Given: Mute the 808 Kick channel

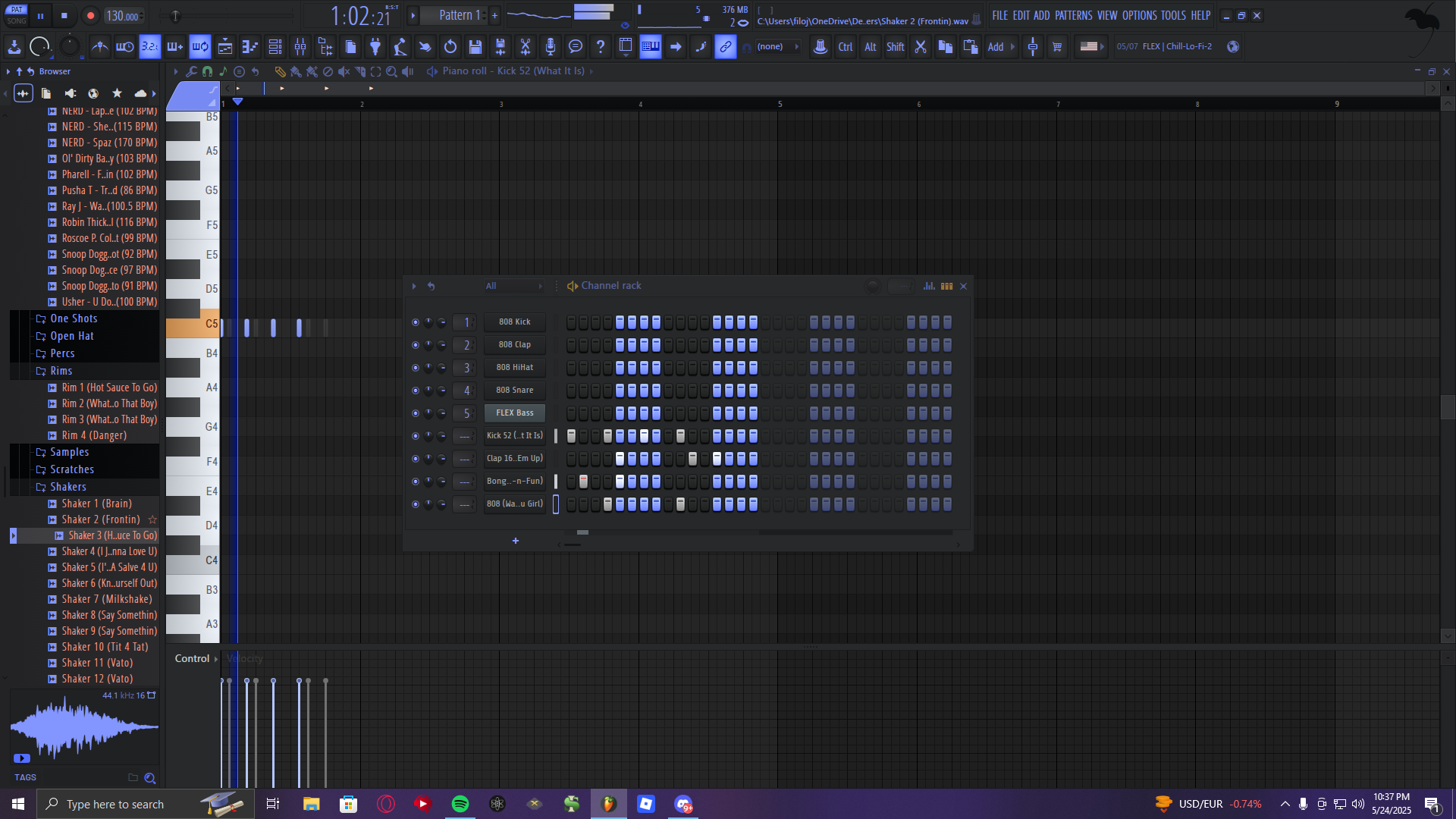Looking at the screenshot, I should point(415,322).
